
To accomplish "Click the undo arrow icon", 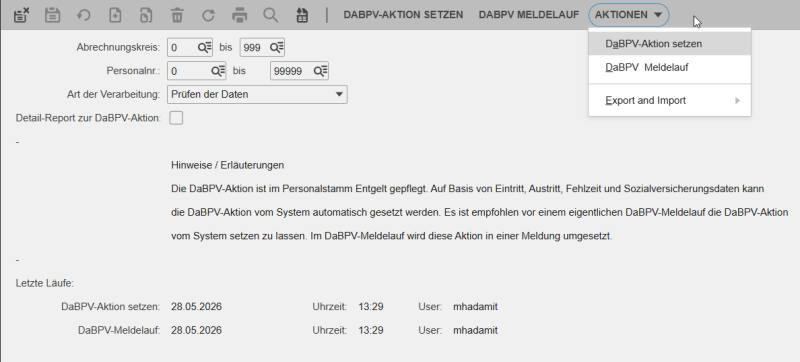I will point(83,15).
